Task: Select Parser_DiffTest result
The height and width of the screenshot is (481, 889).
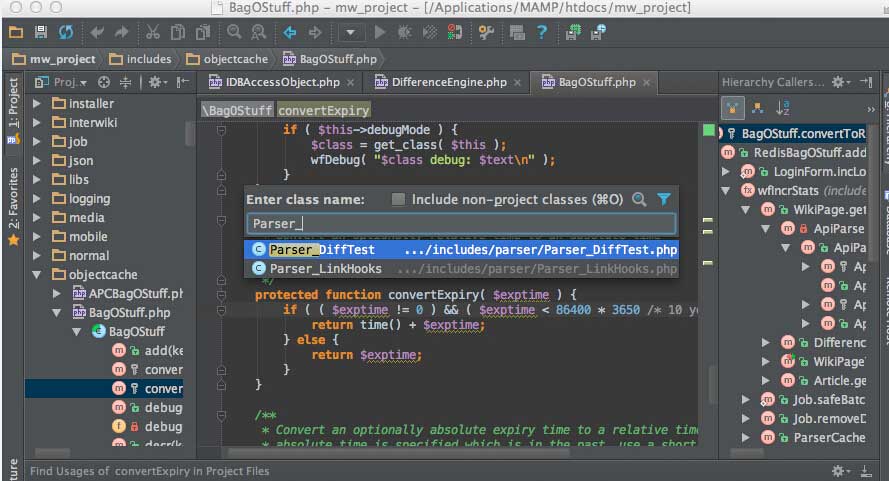Action: click(x=461, y=250)
